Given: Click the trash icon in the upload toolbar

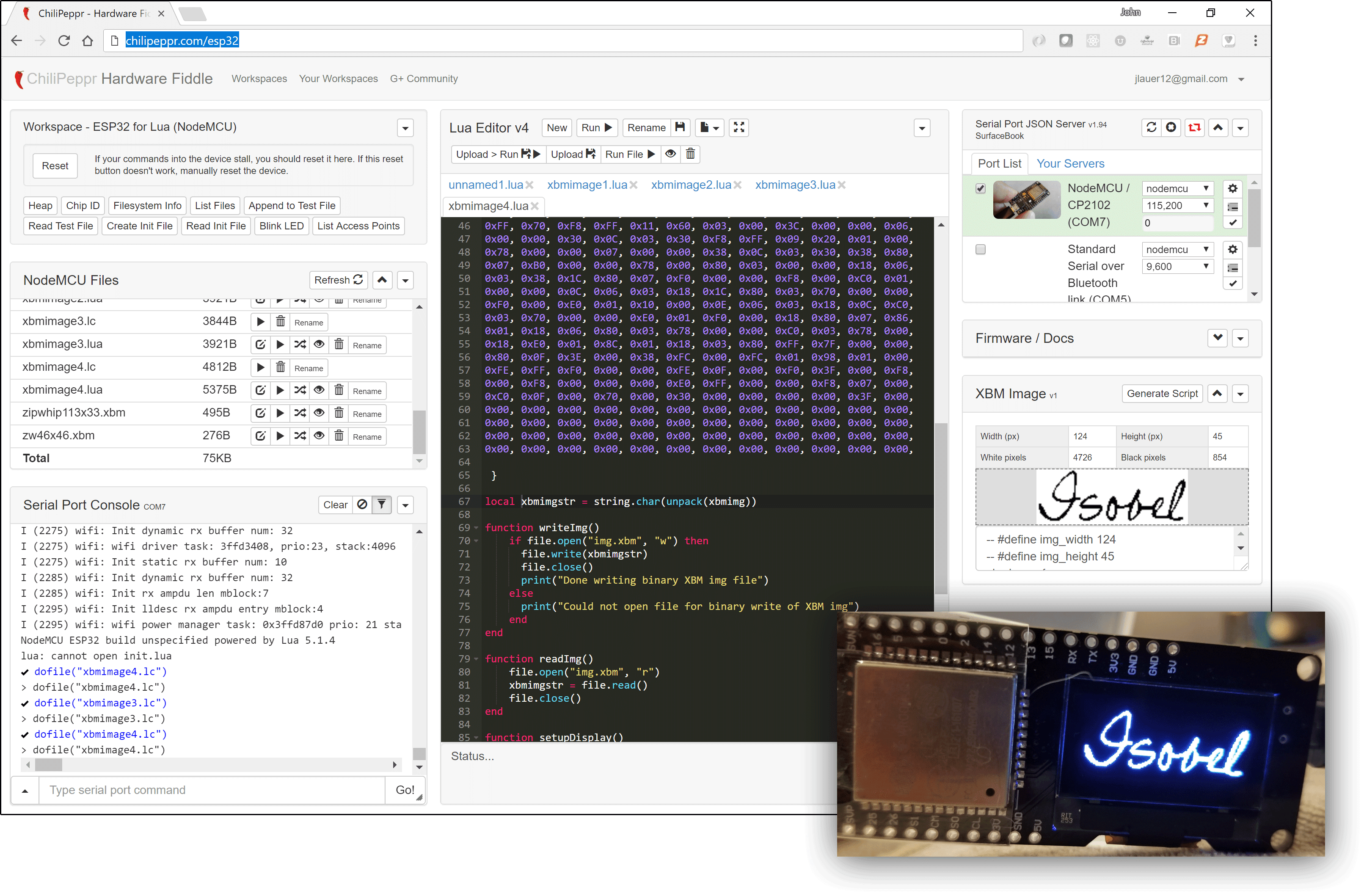Looking at the screenshot, I should point(690,154).
